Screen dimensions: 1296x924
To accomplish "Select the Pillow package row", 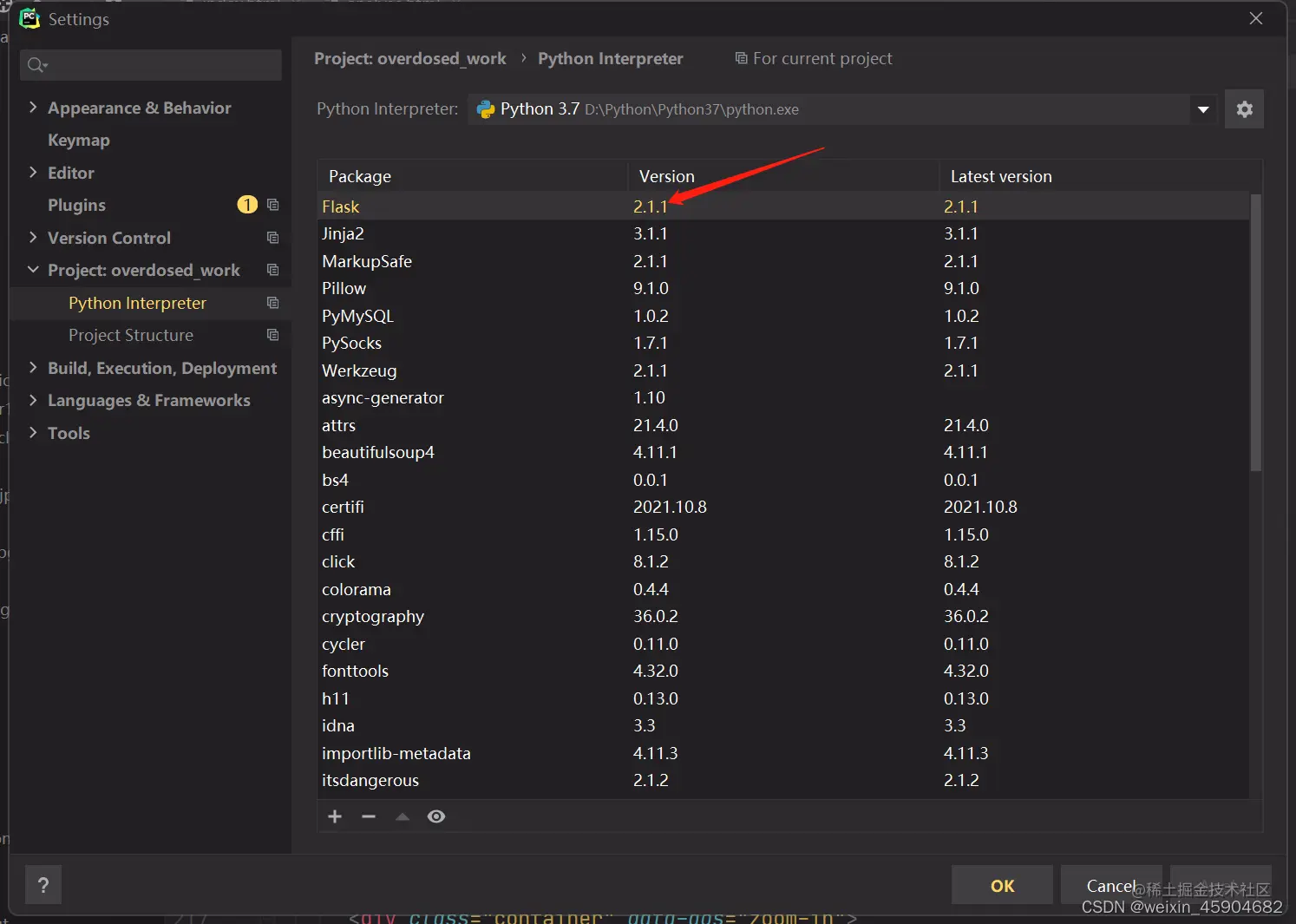I will 783,288.
